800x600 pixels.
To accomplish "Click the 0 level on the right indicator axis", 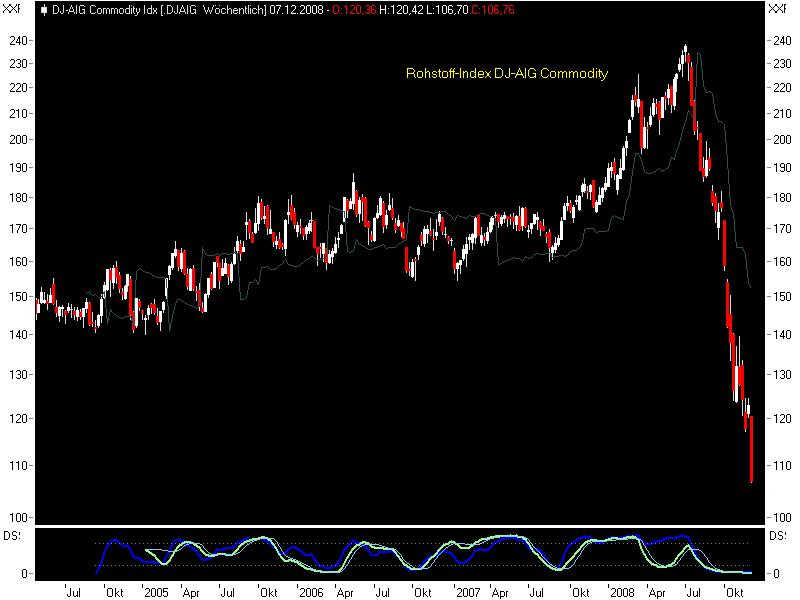I will coord(776,574).
